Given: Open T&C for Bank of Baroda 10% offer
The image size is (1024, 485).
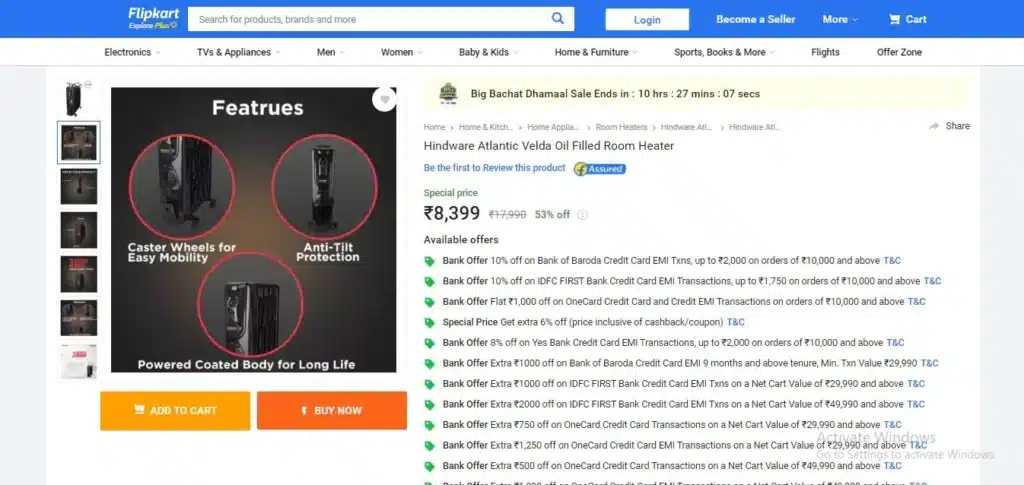Looking at the screenshot, I should pyautogui.click(x=892, y=260).
